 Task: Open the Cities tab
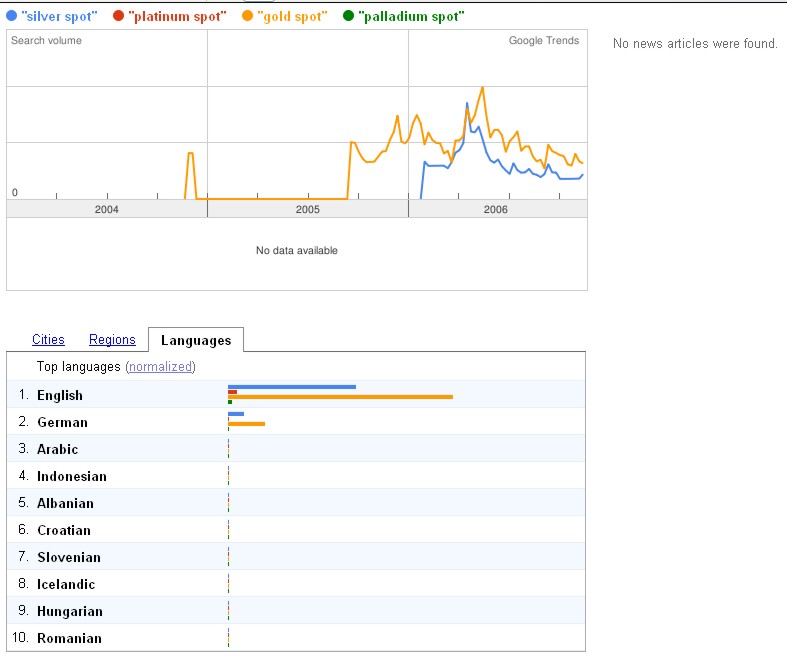[x=48, y=340]
